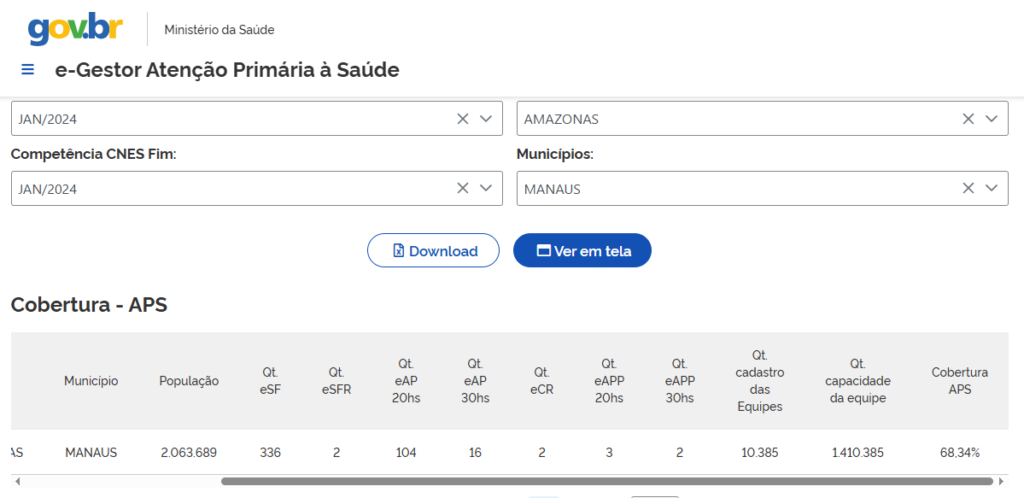Click the Ministério da Saúde header link
The image size is (1024, 498).
click(219, 30)
